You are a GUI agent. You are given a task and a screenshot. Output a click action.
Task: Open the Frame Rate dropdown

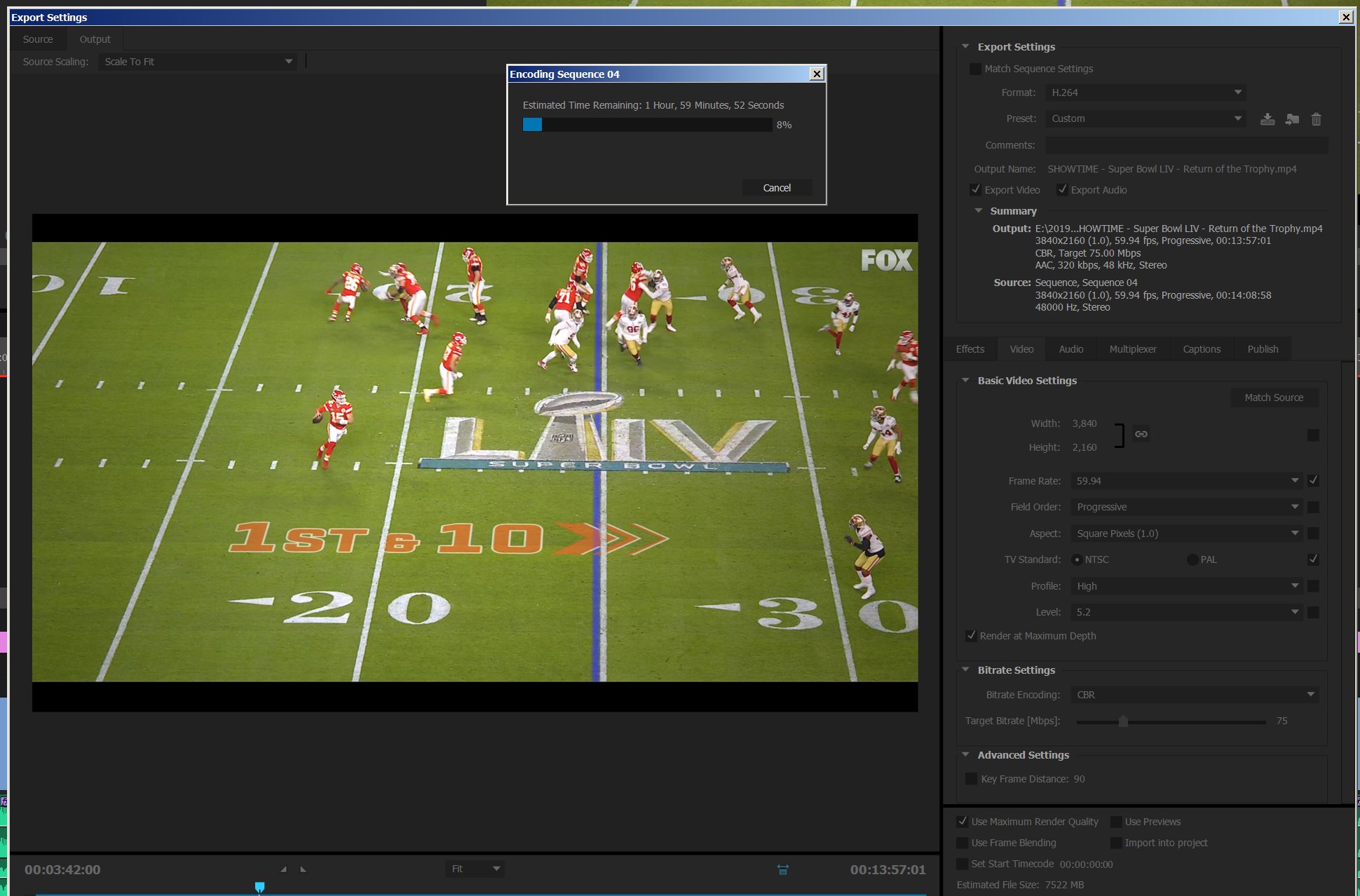coord(1187,481)
